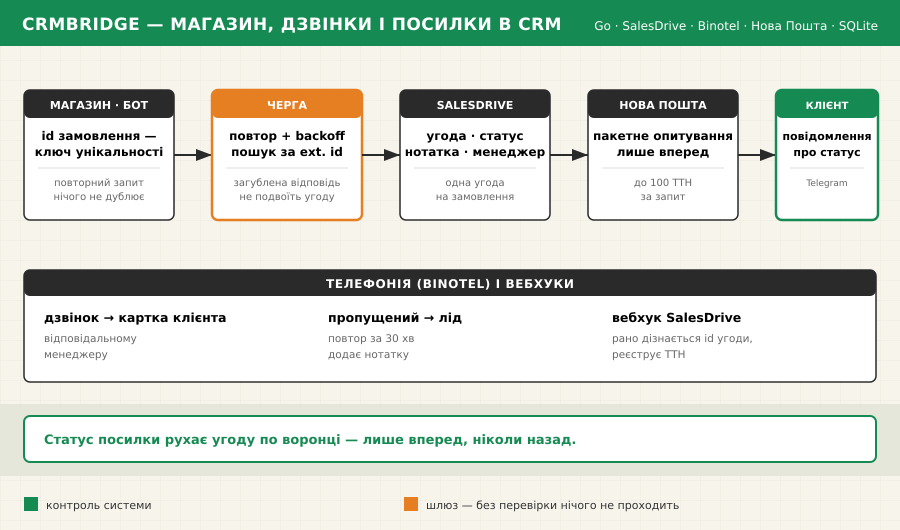Click the legend label 'шлюз — без перевірки нічого не проходить'
Viewport: 900px width, 530px height.
tap(552, 505)
